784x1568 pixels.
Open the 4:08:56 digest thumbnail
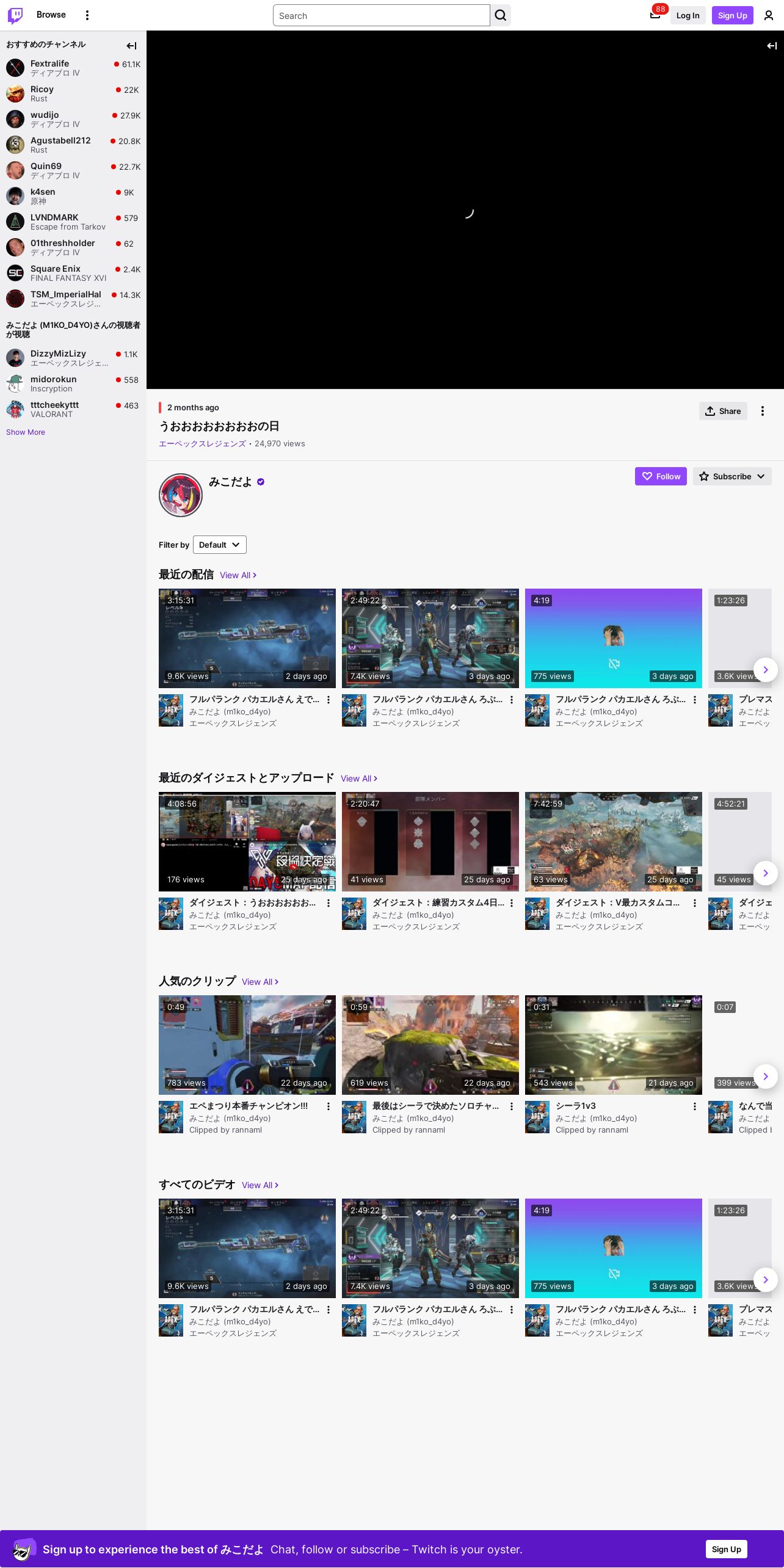247,841
